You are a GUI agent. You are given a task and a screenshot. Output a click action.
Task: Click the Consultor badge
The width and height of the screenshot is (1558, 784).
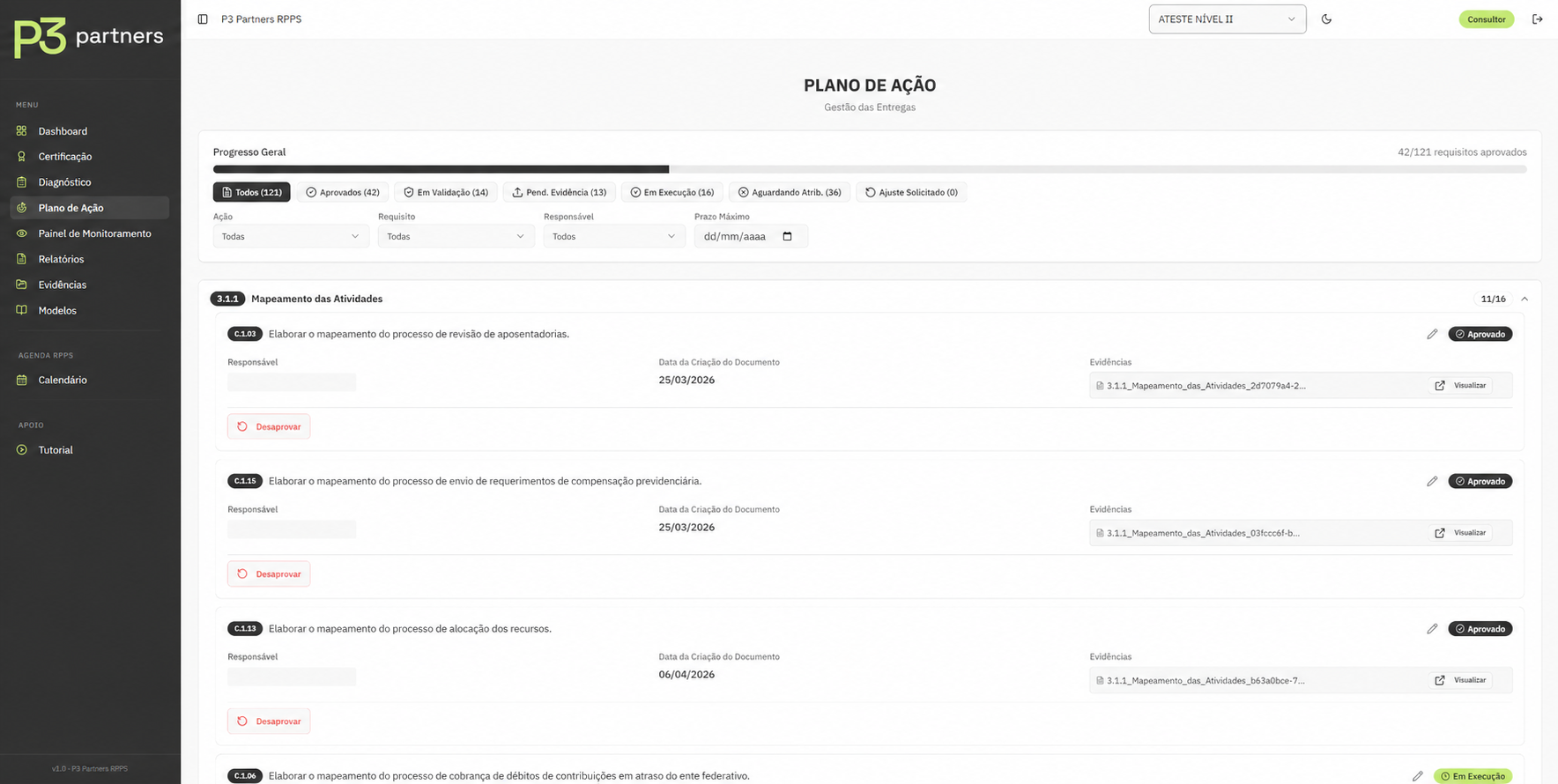click(1486, 19)
